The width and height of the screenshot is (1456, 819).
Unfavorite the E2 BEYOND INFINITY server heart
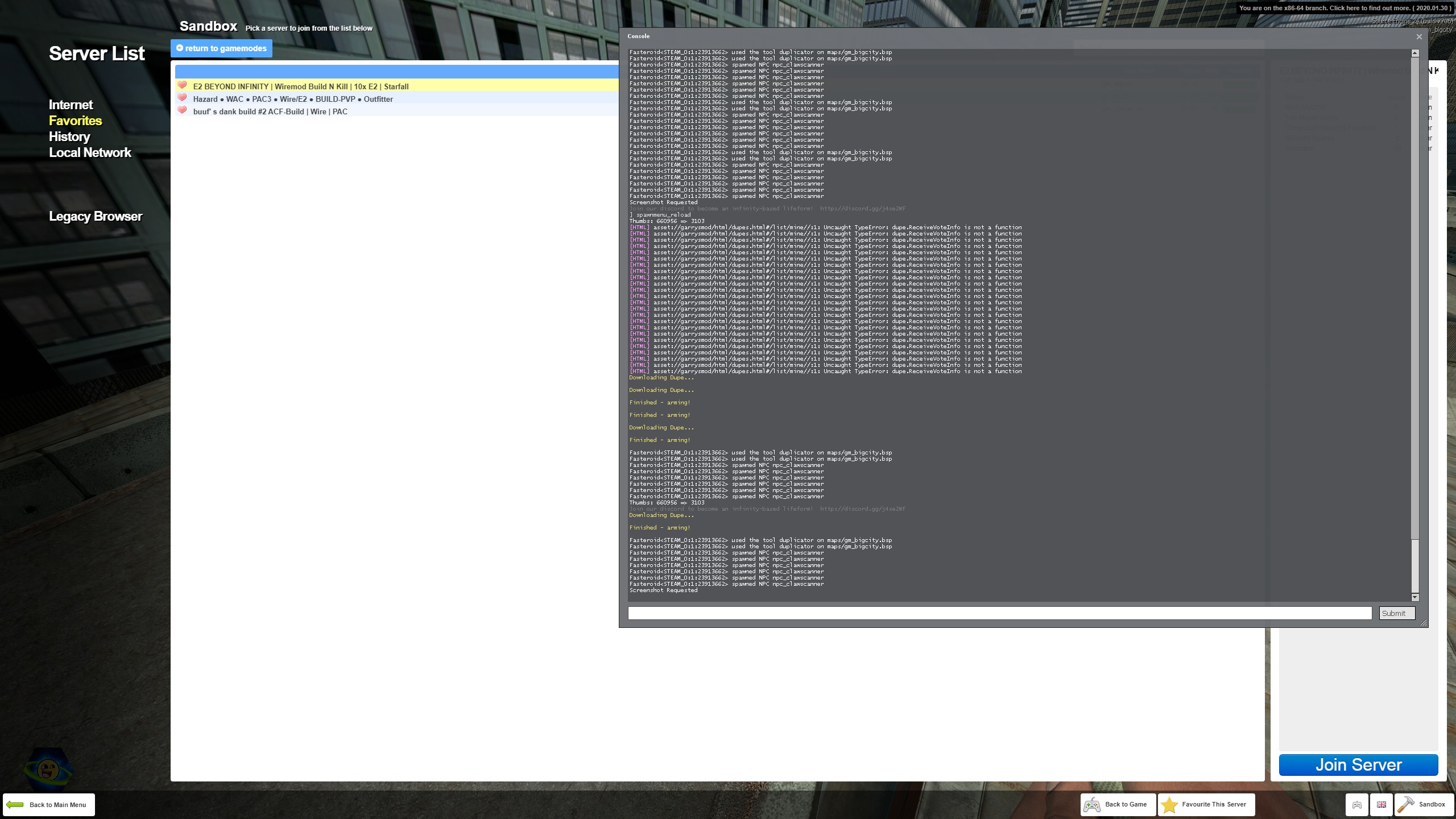coord(182,85)
